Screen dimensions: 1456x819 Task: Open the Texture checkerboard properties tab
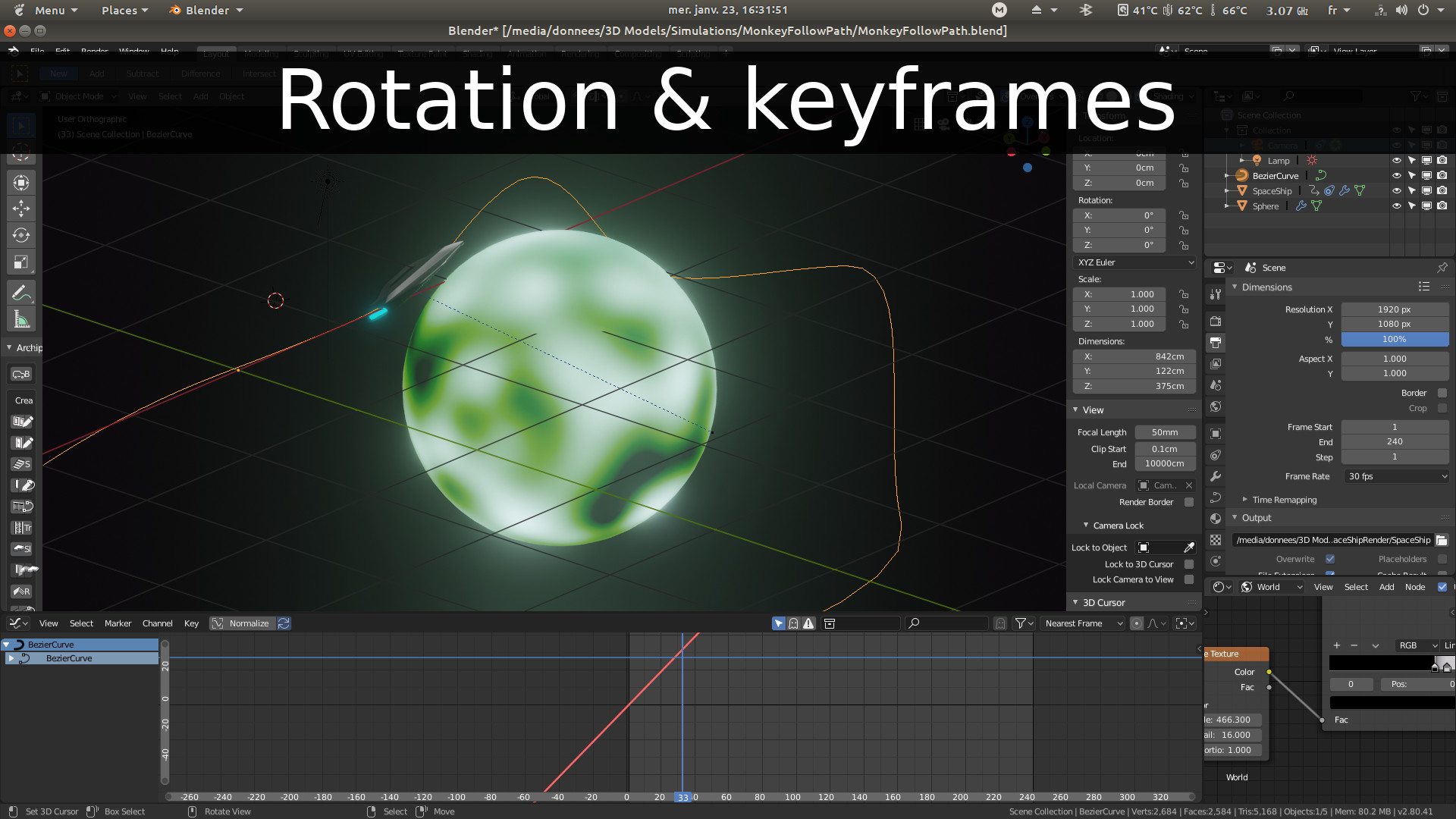(x=1216, y=540)
